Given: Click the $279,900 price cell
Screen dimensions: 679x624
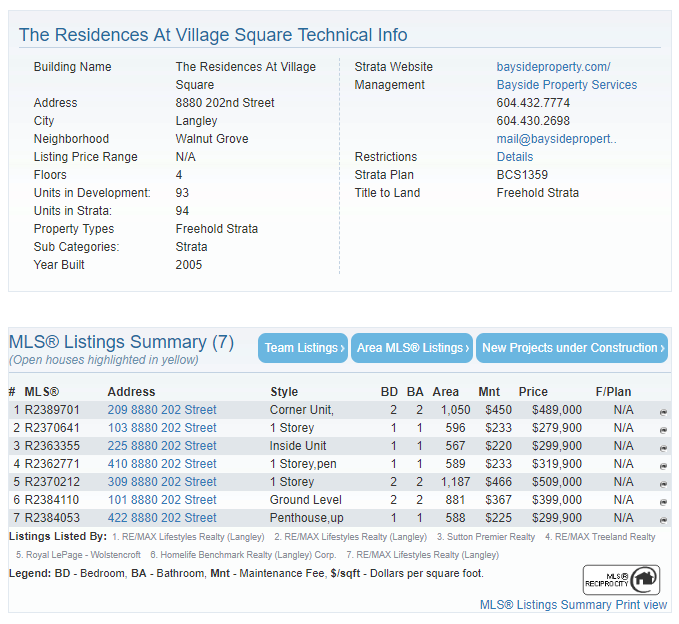Looking at the screenshot, I should point(557,428).
